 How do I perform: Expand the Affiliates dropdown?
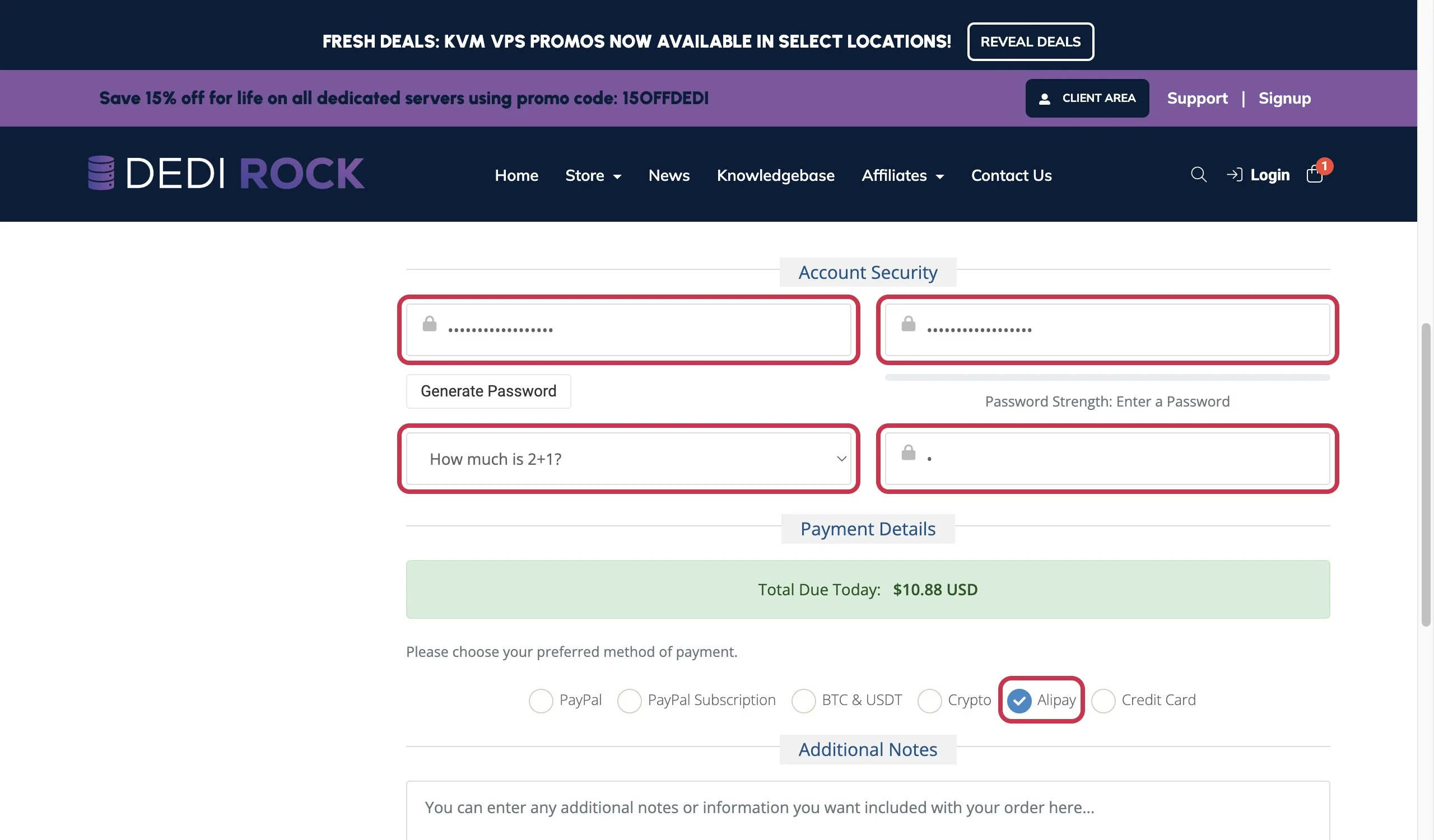click(x=902, y=176)
